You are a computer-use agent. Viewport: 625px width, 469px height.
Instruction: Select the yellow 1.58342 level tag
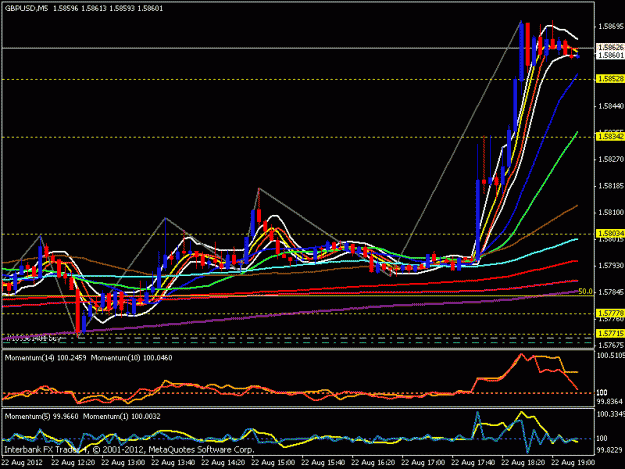click(x=610, y=137)
